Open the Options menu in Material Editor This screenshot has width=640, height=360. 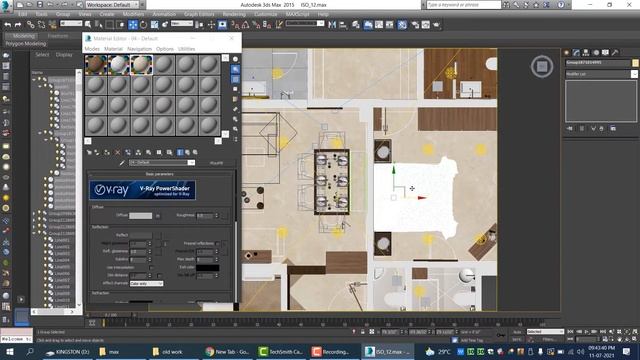pos(164,49)
